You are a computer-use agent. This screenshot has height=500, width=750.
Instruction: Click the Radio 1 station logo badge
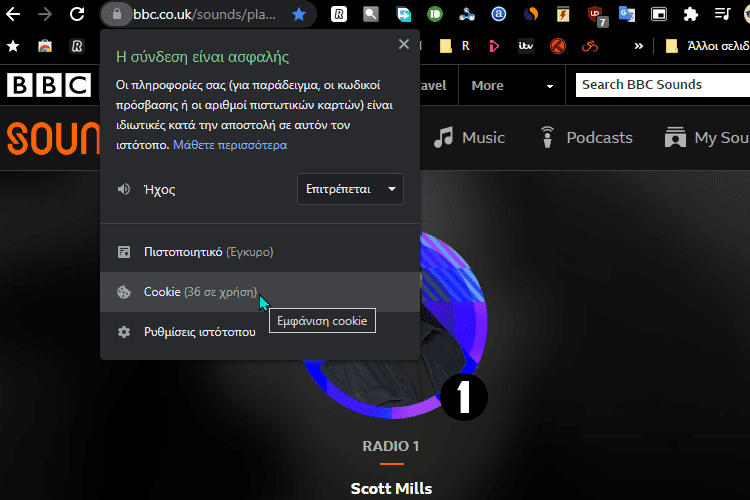pyautogui.click(x=463, y=397)
